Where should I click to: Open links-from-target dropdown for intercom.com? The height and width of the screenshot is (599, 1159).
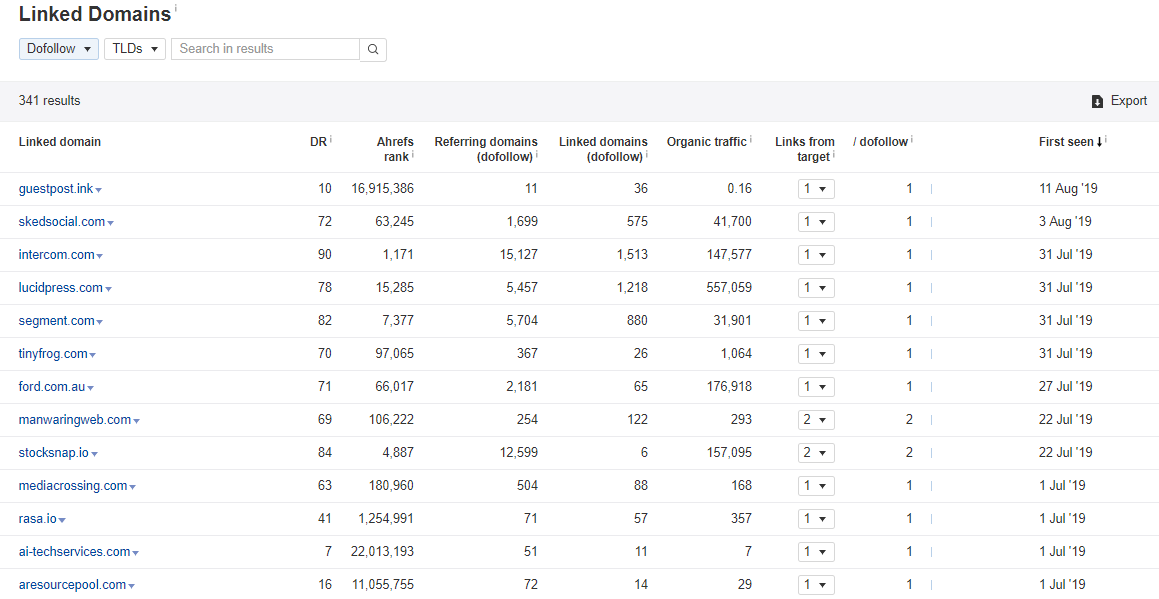(x=816, y=255)
